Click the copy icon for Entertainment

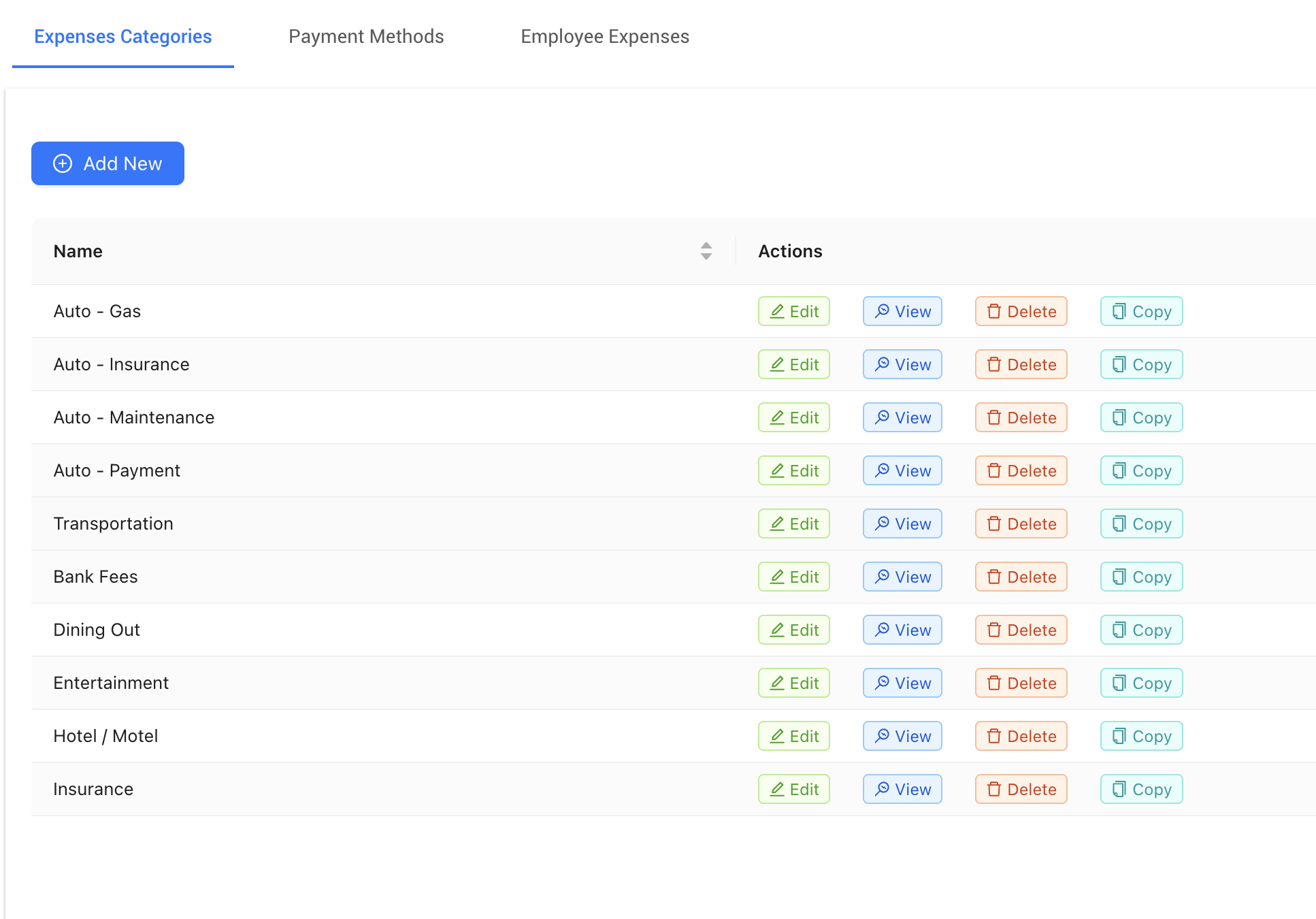1119,683
